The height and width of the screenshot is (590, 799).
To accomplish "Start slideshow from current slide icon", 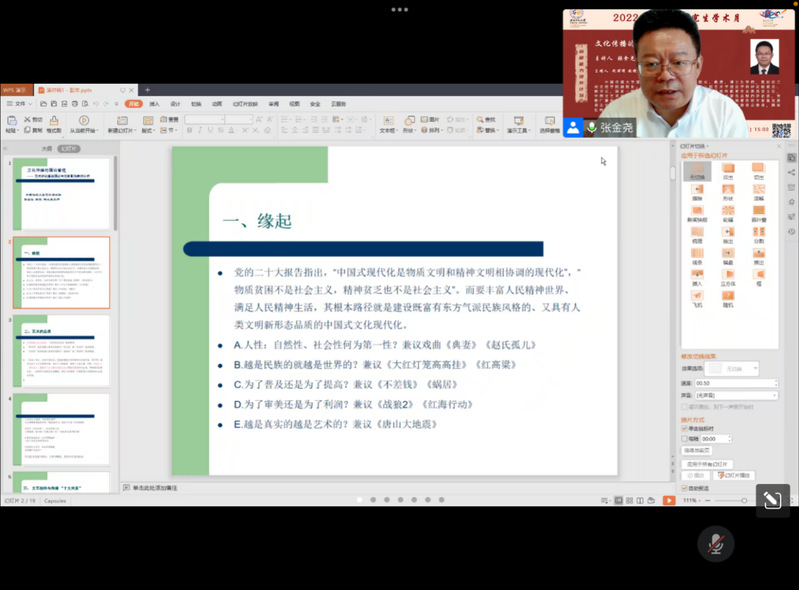I will click(x=82, y=122).
